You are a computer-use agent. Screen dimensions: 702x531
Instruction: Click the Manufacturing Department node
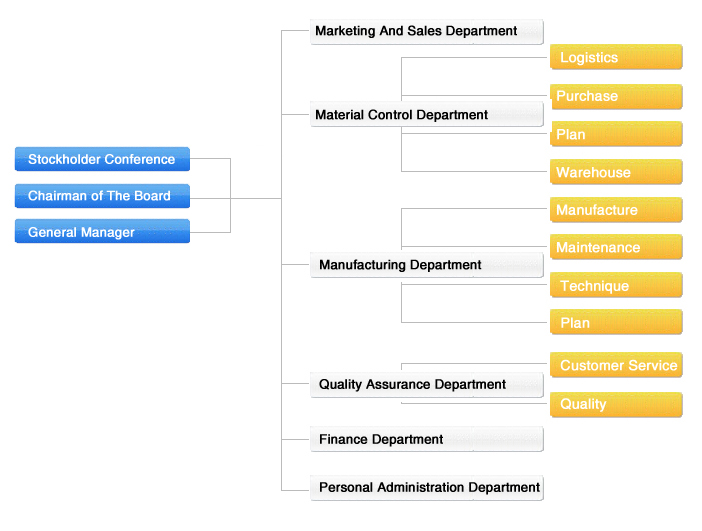(x=427, y=265)
